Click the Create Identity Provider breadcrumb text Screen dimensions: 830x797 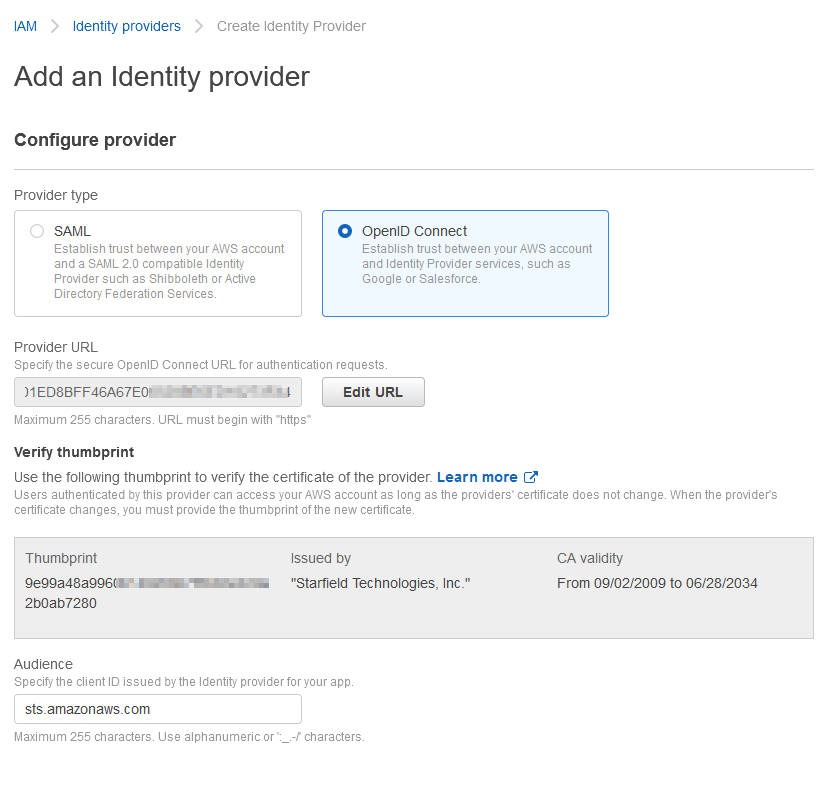coord(291,26)
